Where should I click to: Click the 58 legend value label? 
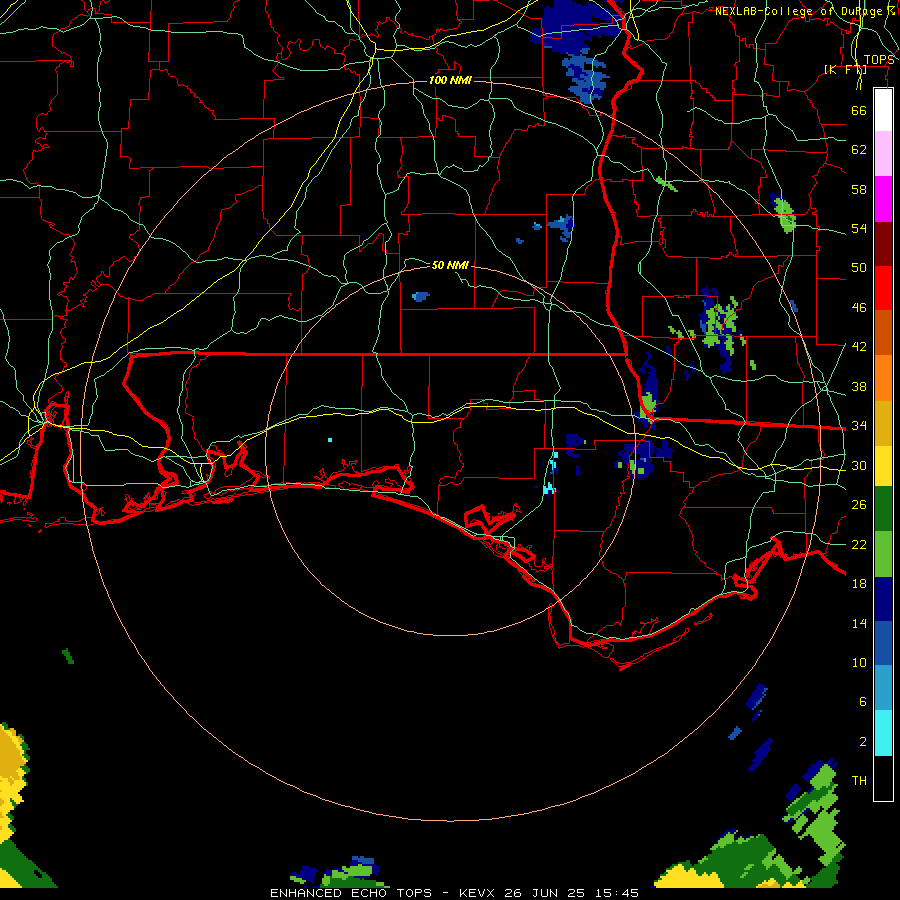tap(859, 189)
